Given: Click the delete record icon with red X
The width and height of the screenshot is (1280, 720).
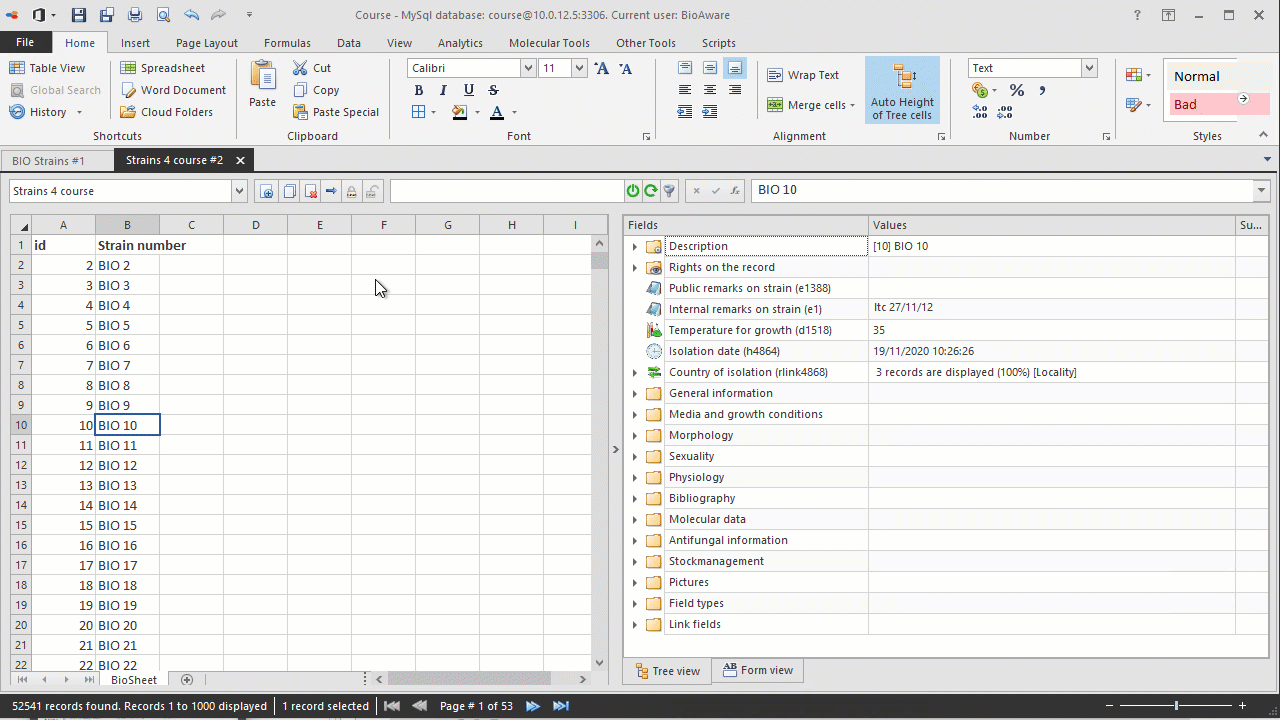Looking at the screenshot, I should [x=310, y=191].
